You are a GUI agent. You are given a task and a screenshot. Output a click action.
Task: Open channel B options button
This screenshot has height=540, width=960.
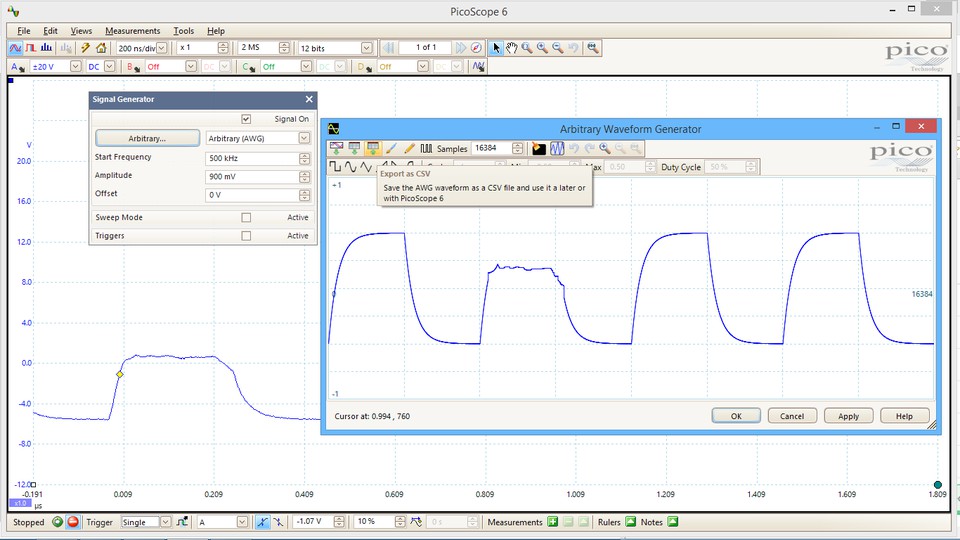click(x=133, y=66)
